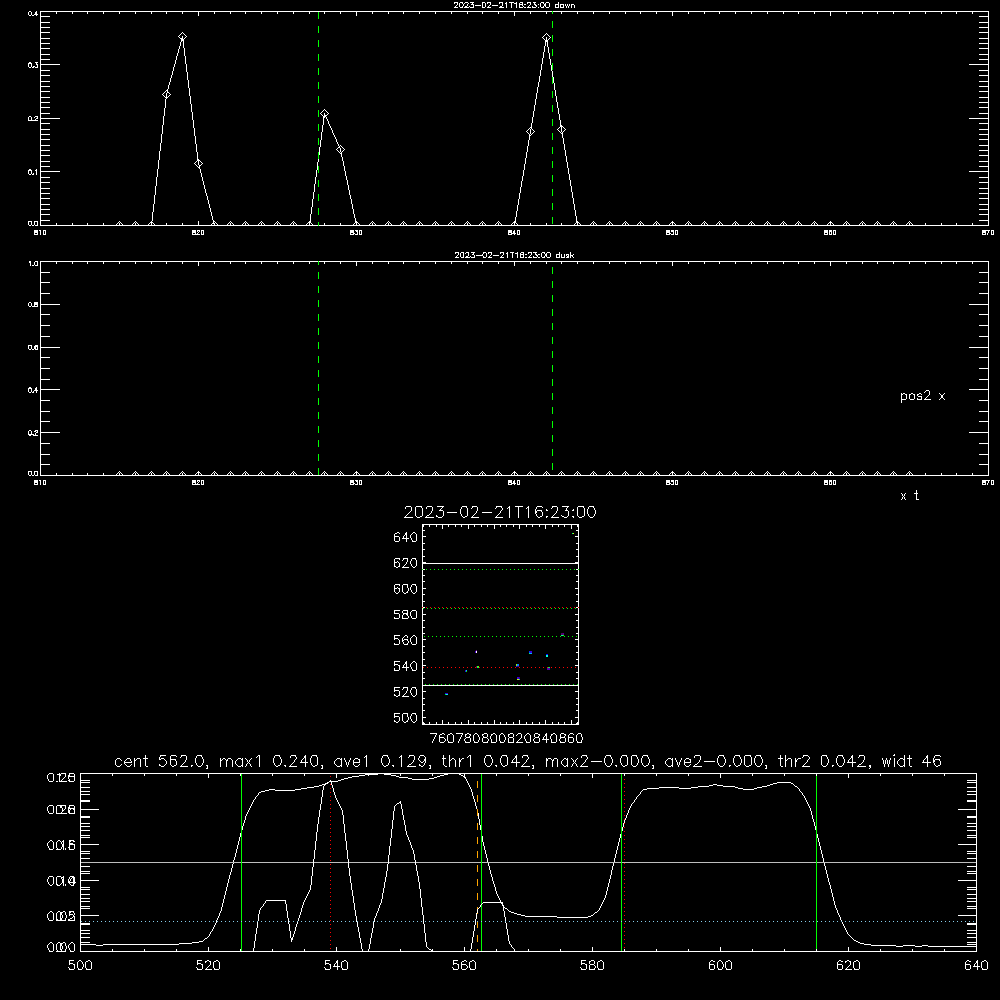1000x1000 pixels.
Task: Click the x-axis label '540' on bottom plot
Action: (x=336, y=966)
